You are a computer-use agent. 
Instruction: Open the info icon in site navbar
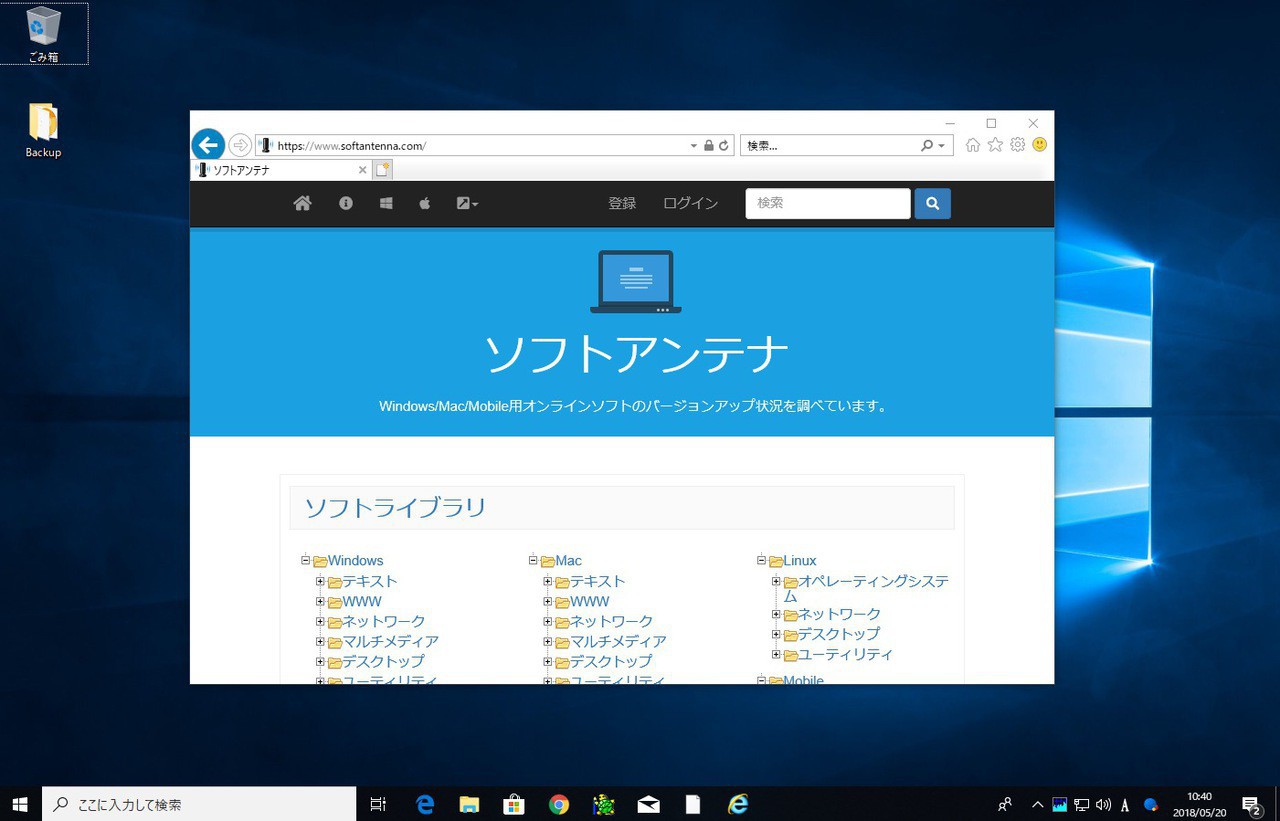click(346, 203)
